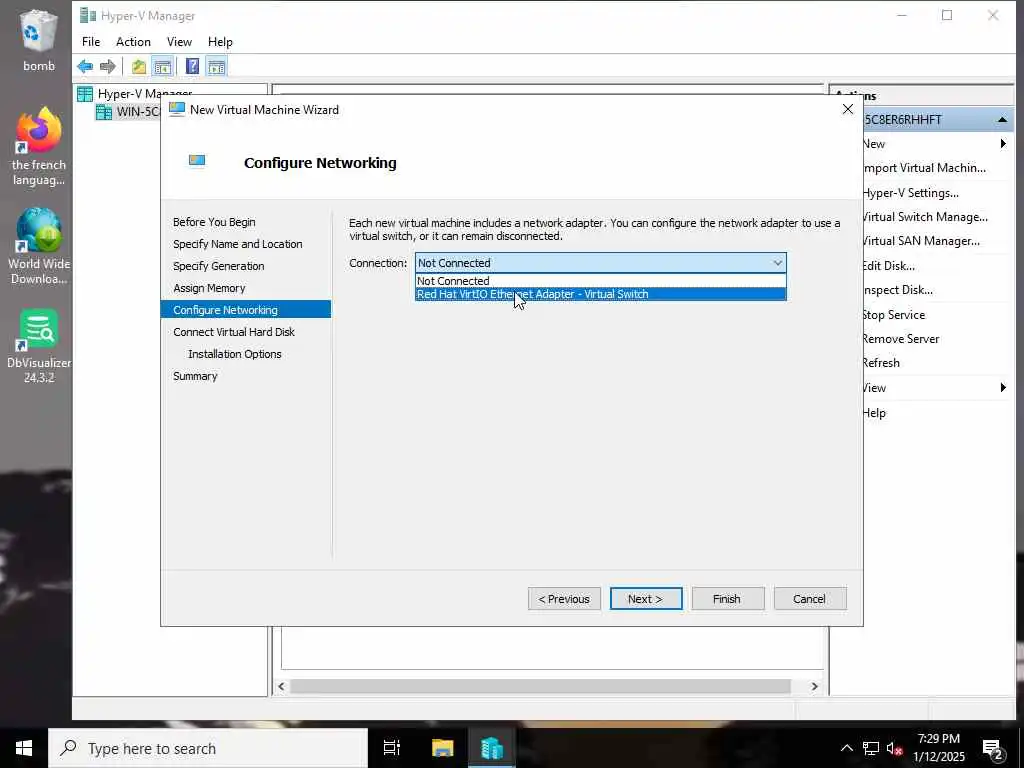
Task: Close the New Virtual Machine Wizard
Action: pyautogui.click(x=848, y=109)
